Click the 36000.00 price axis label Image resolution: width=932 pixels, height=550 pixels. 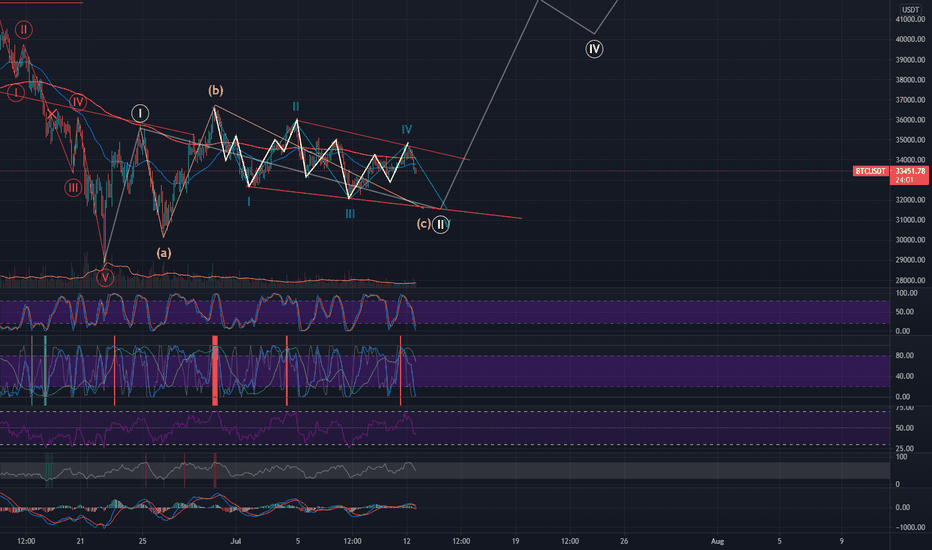(x=910, y=120)
